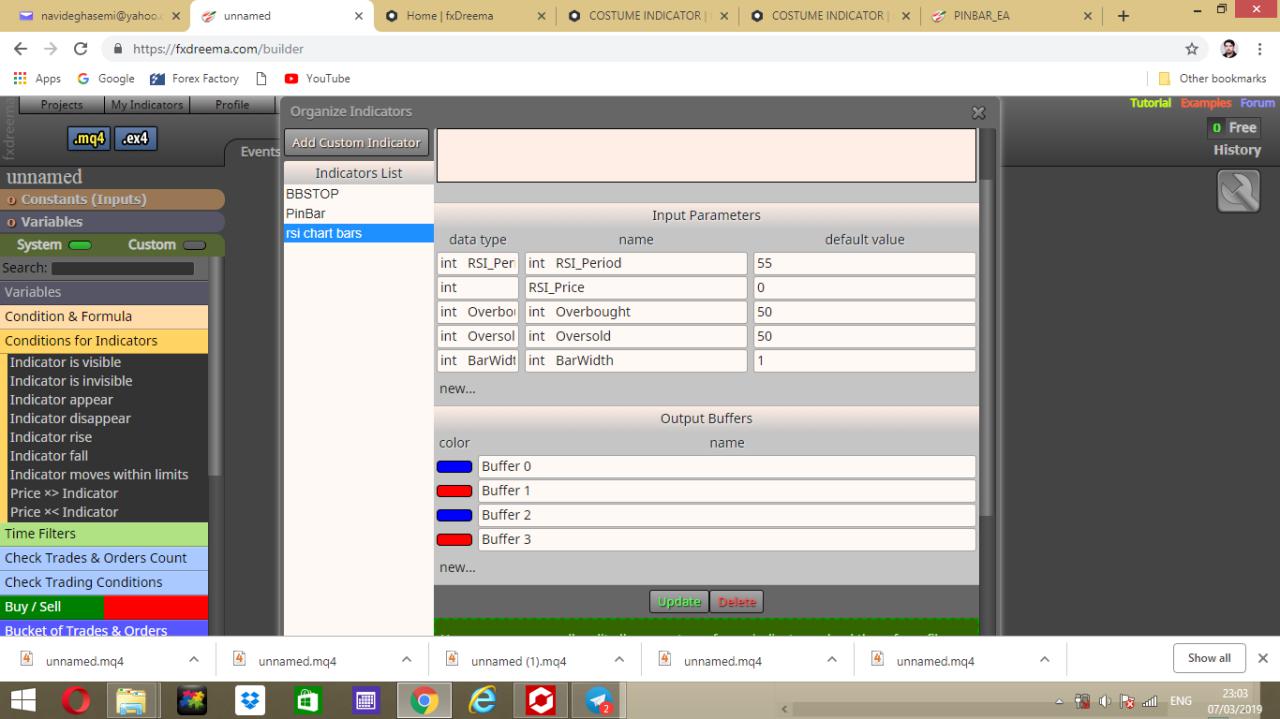Open File Explorer from taskbar

tap(131, 702)
